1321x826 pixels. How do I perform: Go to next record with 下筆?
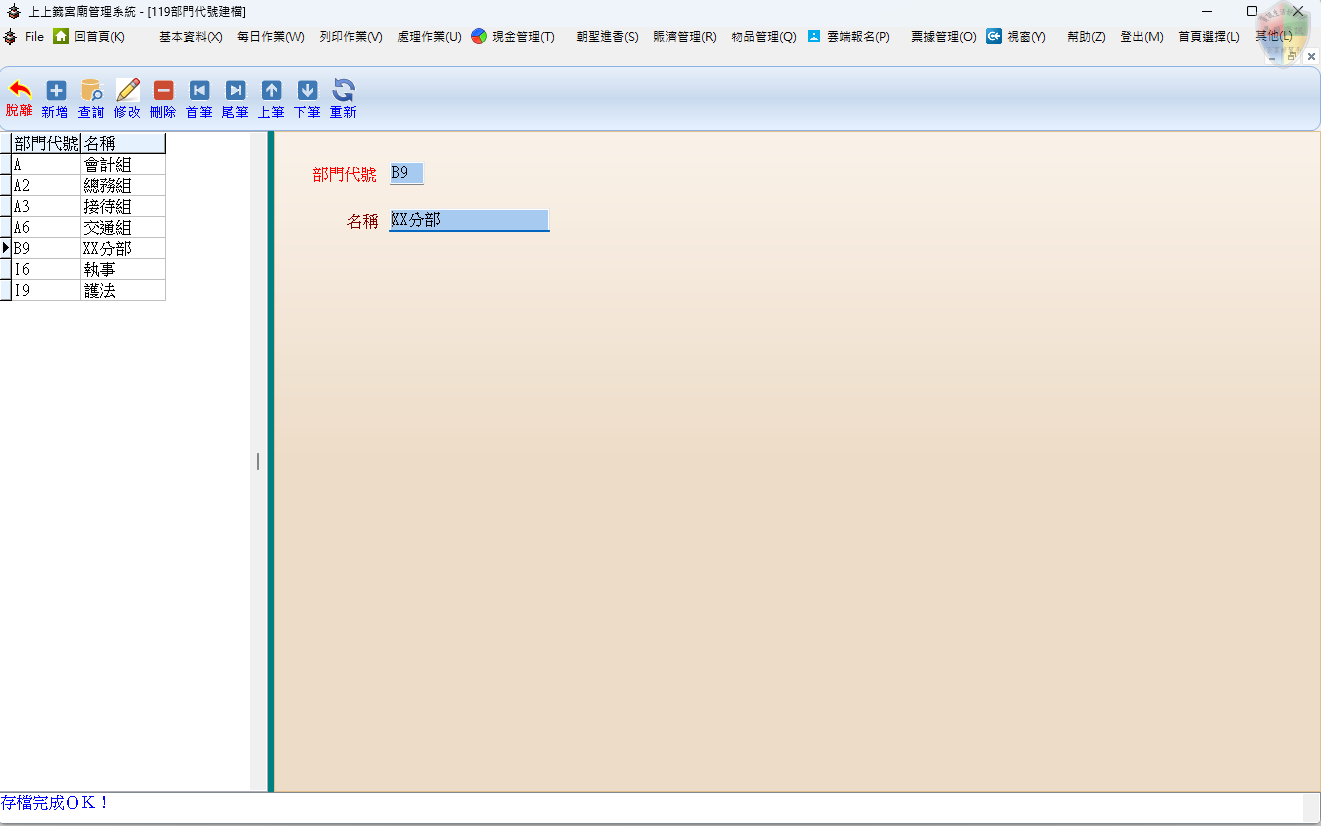[x=307, y=98]
